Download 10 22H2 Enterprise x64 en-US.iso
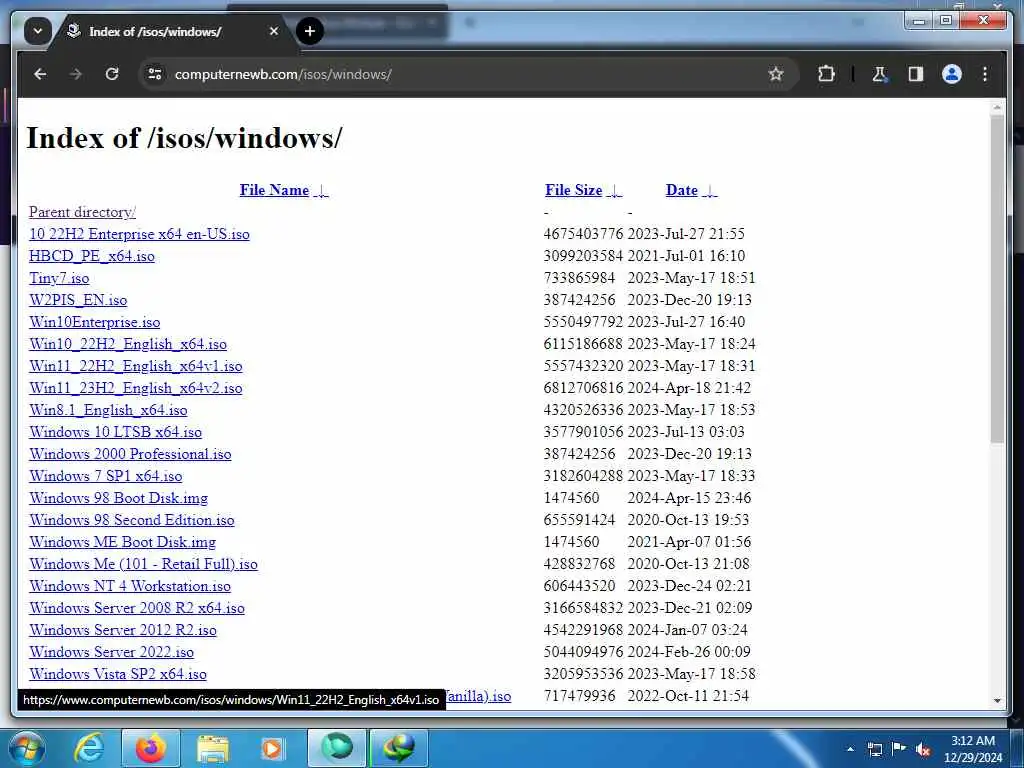The image size is (1024, 768). click(x=139, y=234)
